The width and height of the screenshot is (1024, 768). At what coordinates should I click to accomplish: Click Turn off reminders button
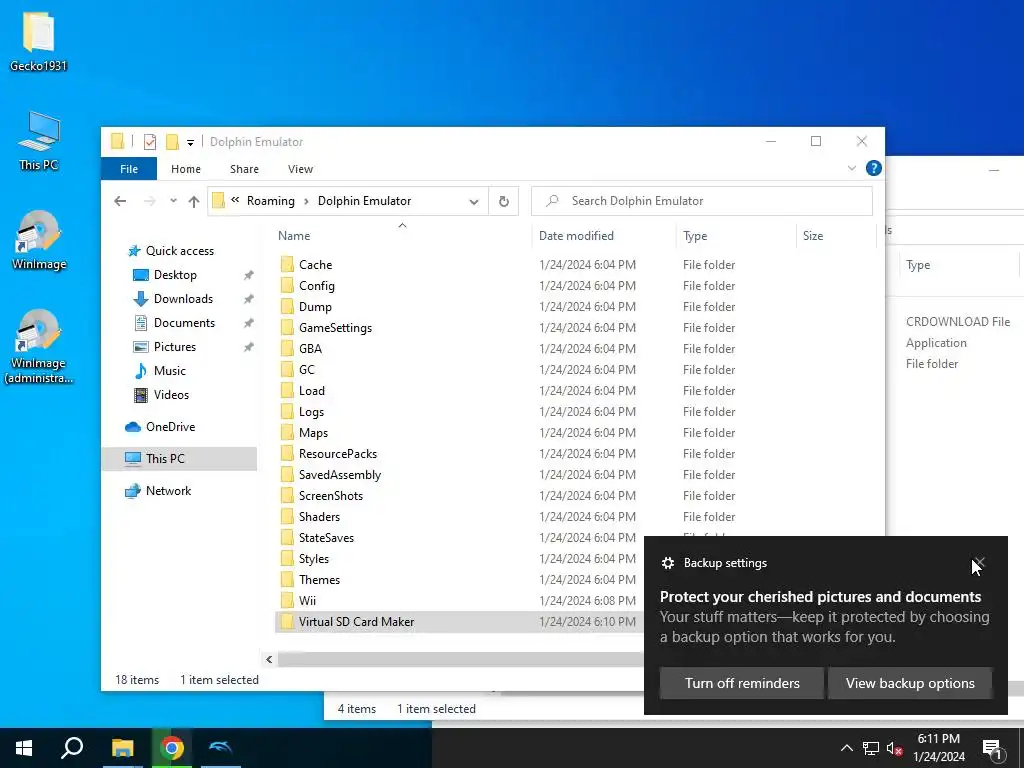742,683
